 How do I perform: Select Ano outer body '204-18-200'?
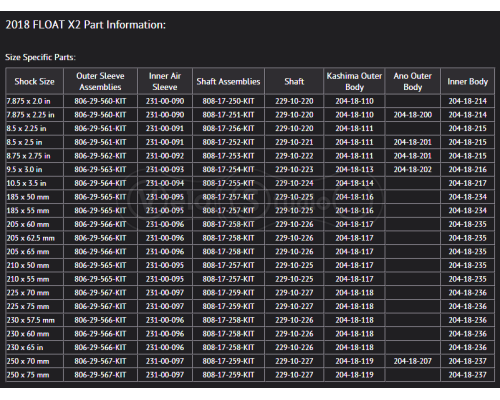click(x=413, y=115)
